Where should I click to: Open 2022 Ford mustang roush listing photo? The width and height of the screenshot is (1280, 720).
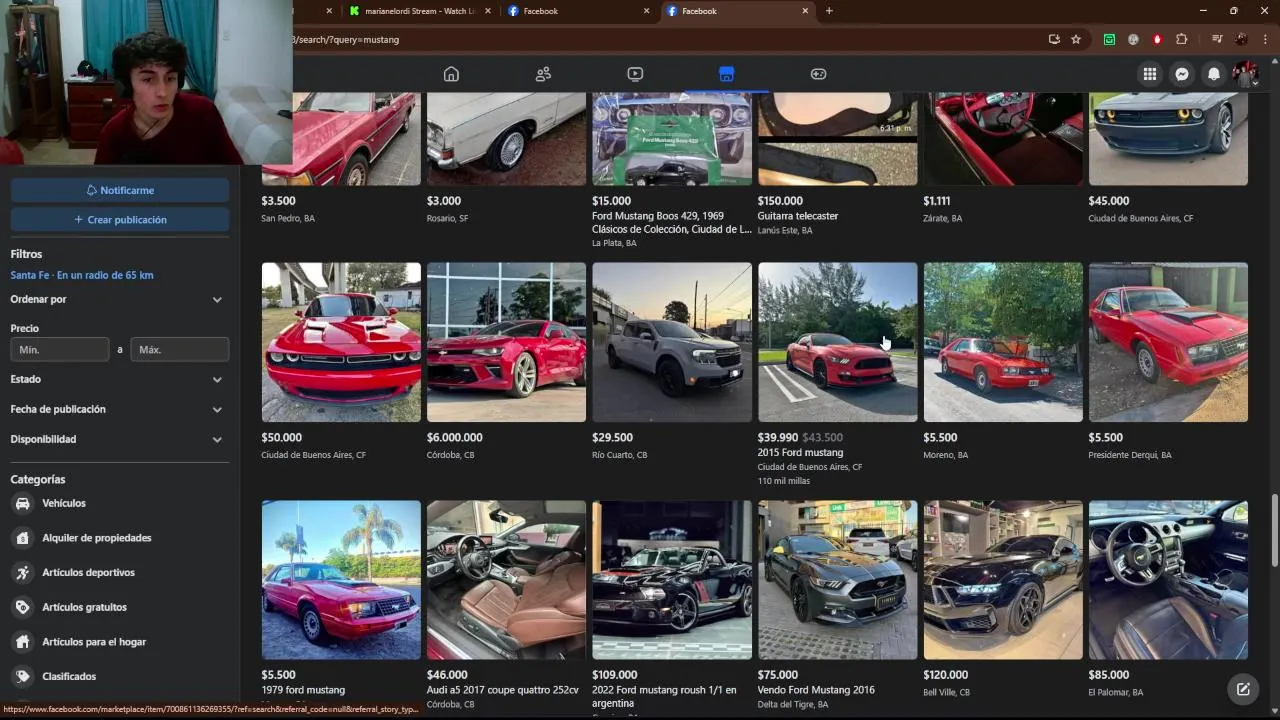(672, 580)
